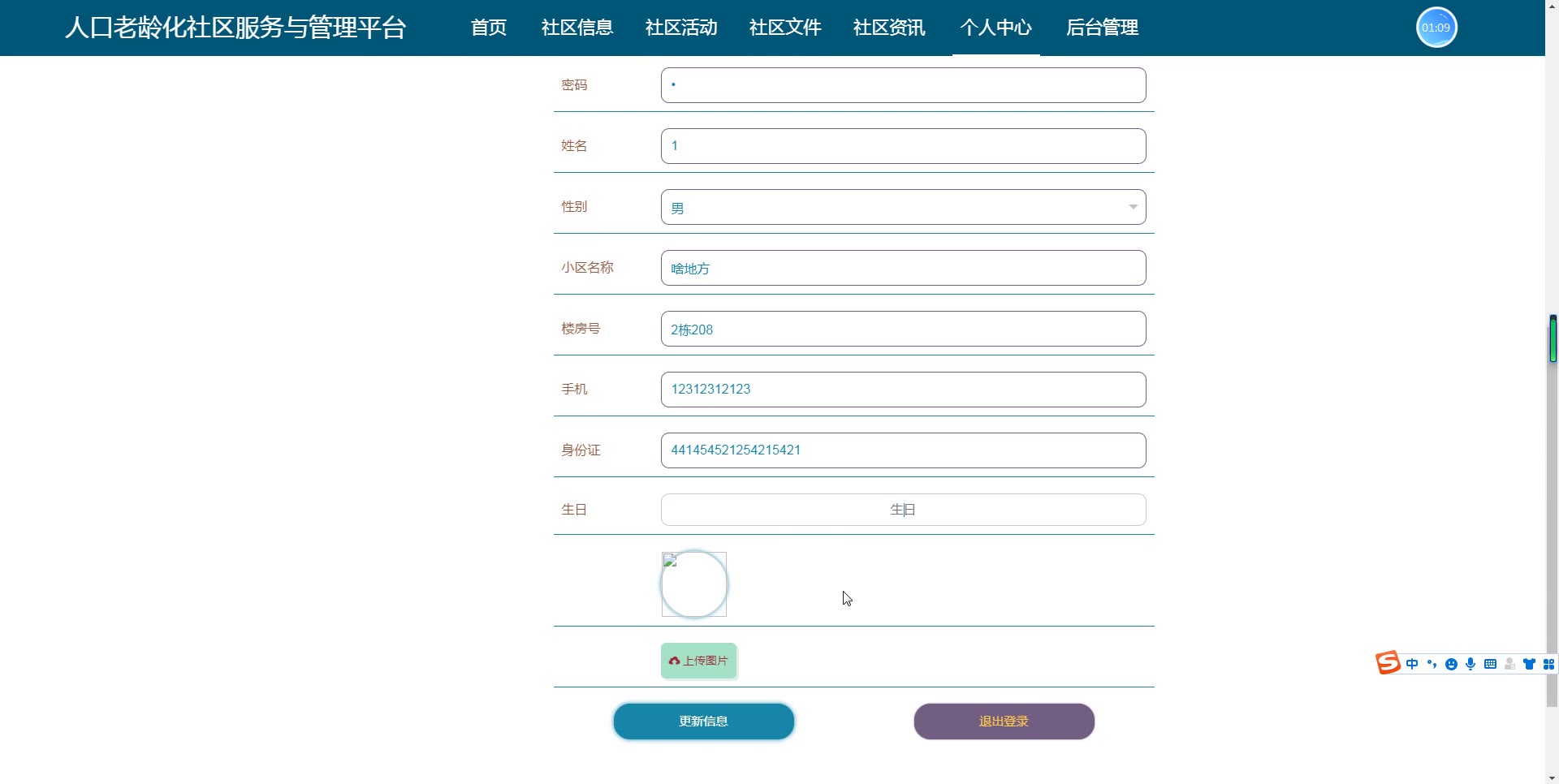Image resolution: width=1559 pixels, height=784 pixels.
Task: Click the upload image cloud icon
Action: 675,661
